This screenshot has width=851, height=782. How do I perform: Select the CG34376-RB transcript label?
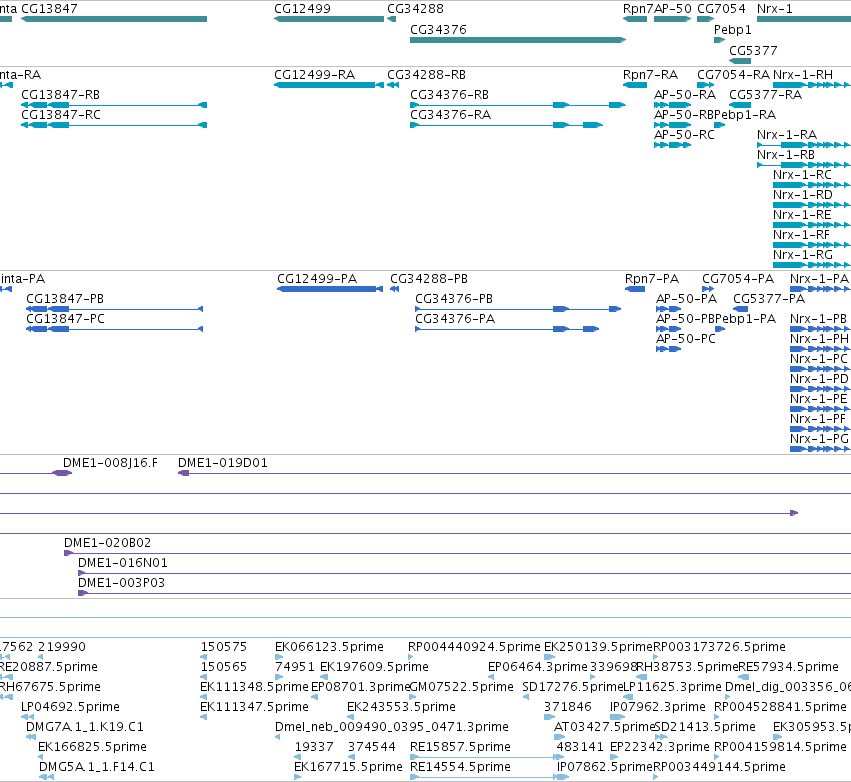(449, 94)
